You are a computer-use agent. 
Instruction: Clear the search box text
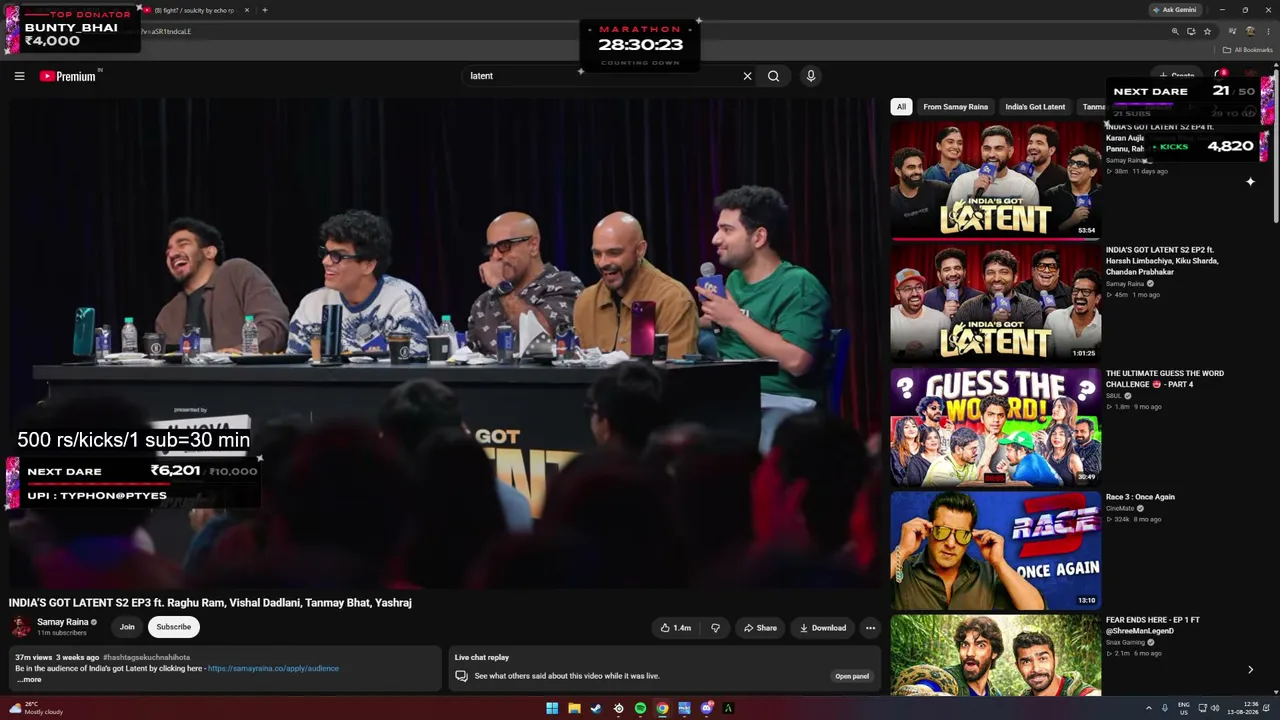(747, 76)
